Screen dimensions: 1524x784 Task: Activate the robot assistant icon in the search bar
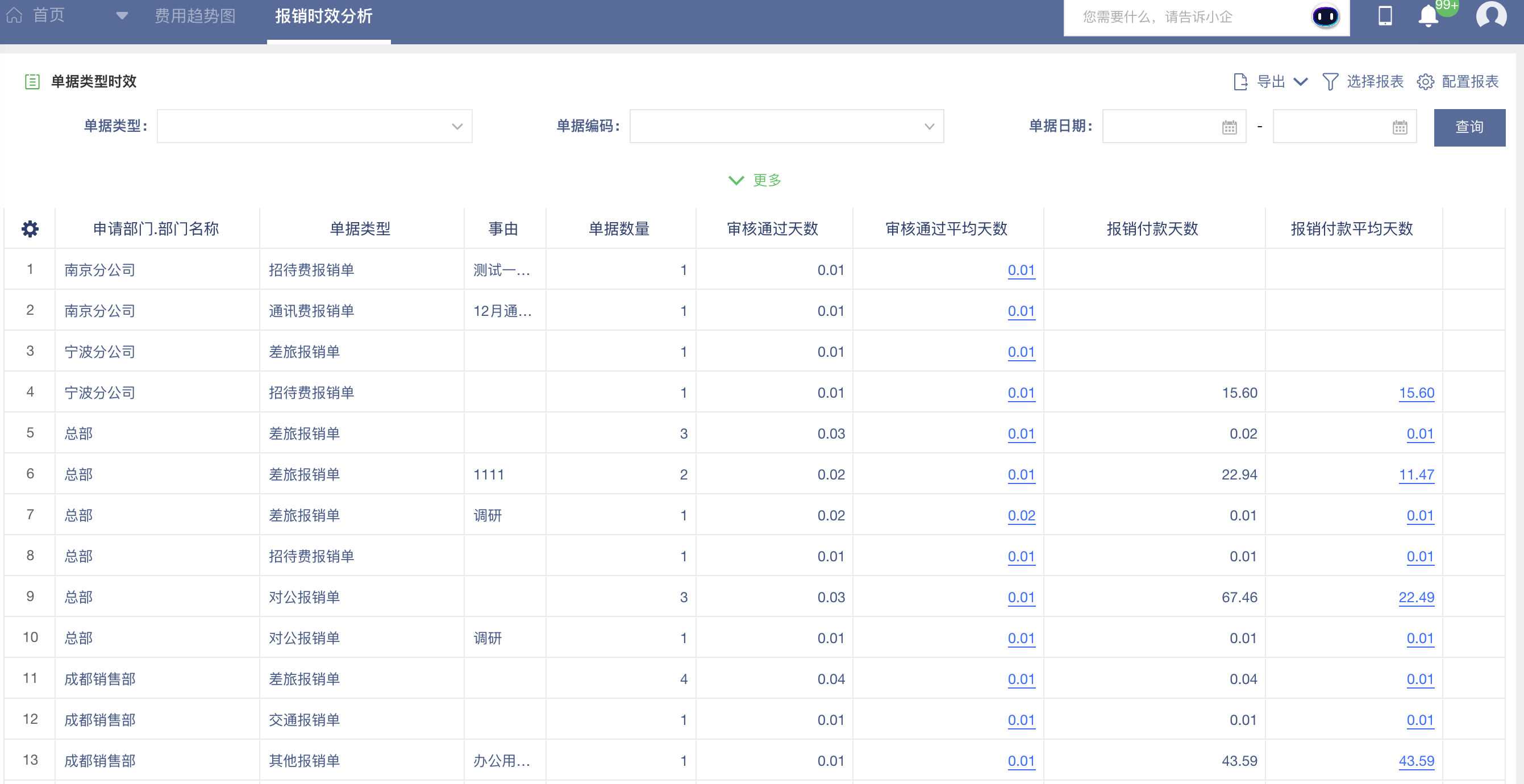point(1325,16)
